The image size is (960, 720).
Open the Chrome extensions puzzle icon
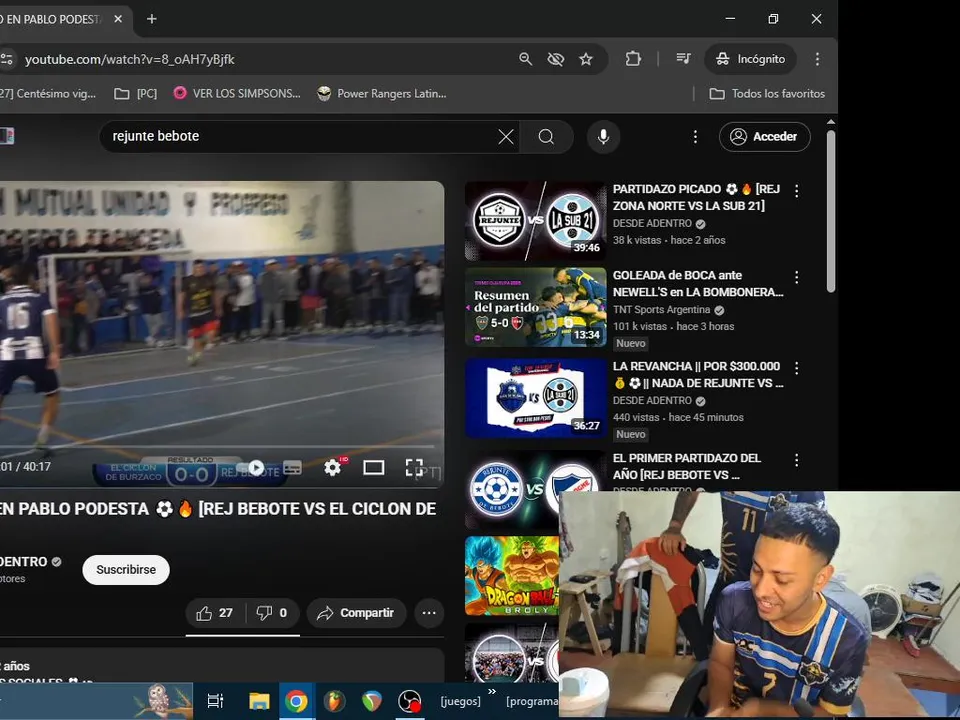click(x=633, y=59)
